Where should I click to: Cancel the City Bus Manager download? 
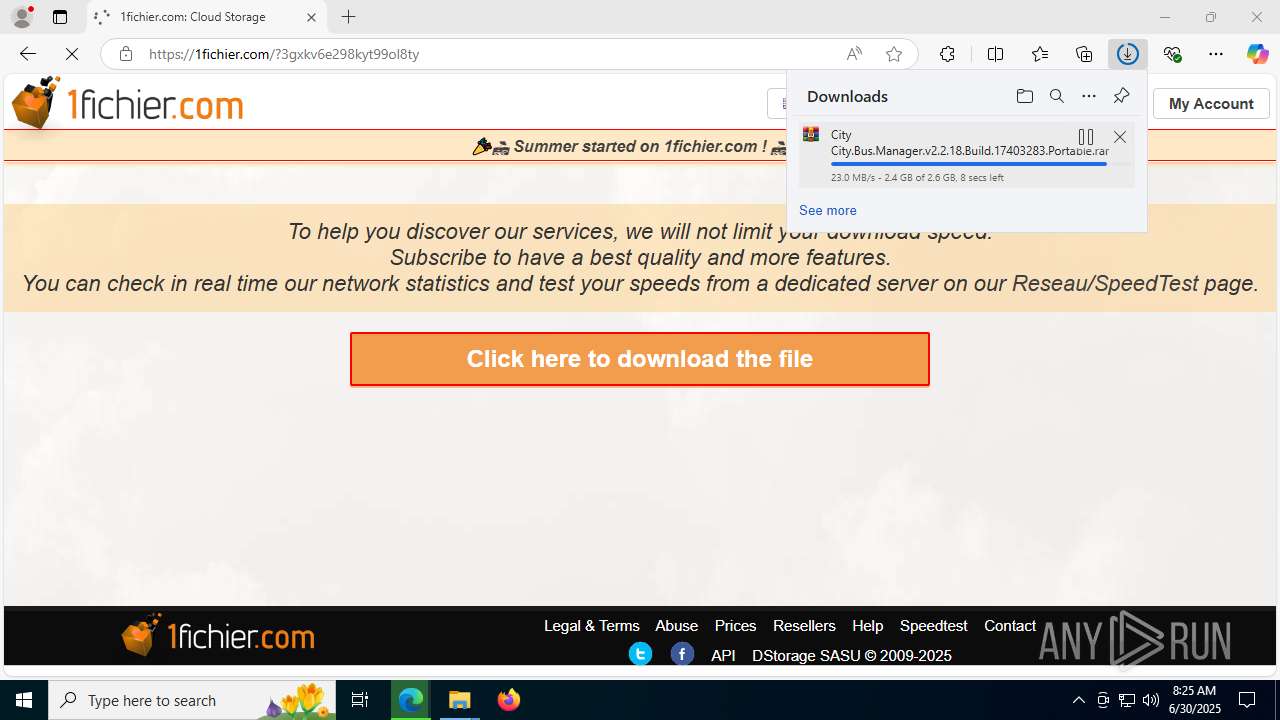tap(1120, 137)
